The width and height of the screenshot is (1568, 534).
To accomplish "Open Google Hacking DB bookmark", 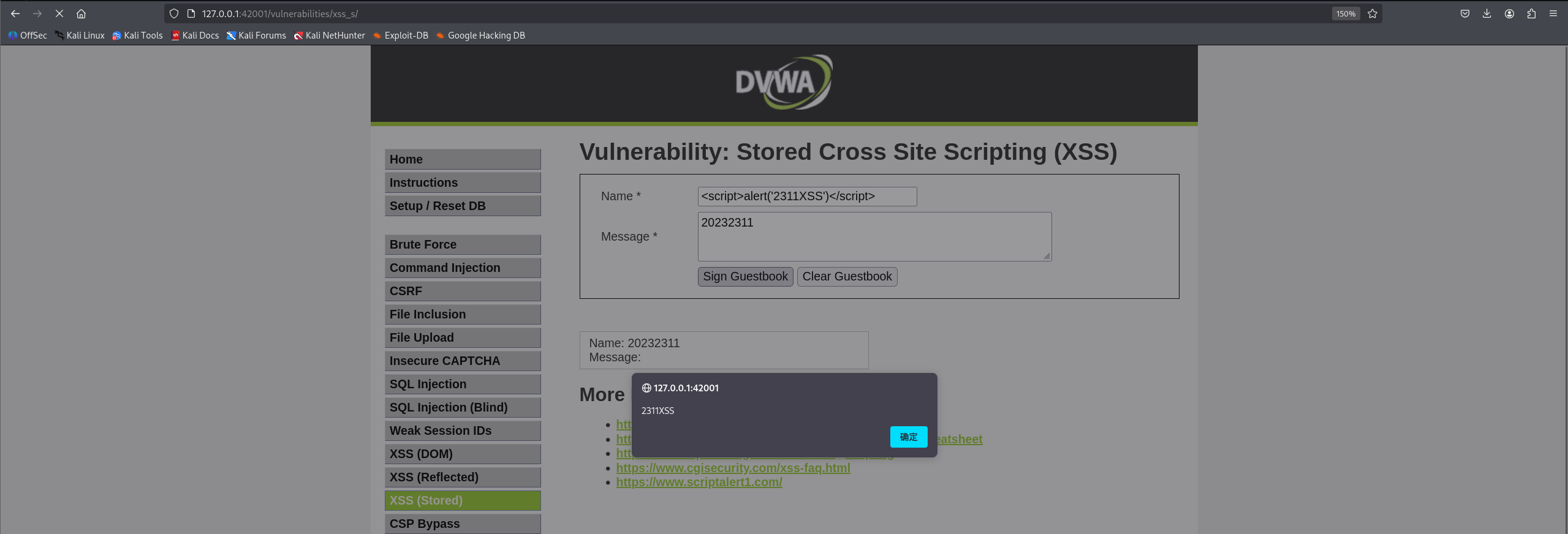I will point(480,36).
